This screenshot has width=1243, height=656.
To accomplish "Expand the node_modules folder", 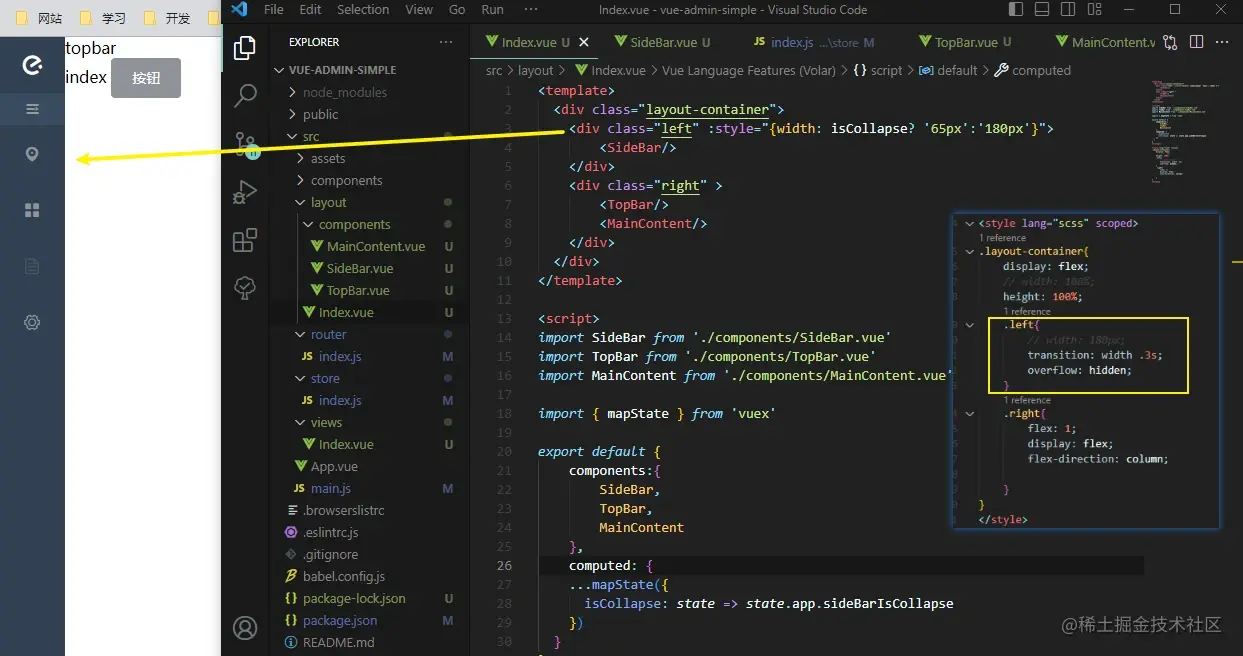I will (x=345, y=92).
